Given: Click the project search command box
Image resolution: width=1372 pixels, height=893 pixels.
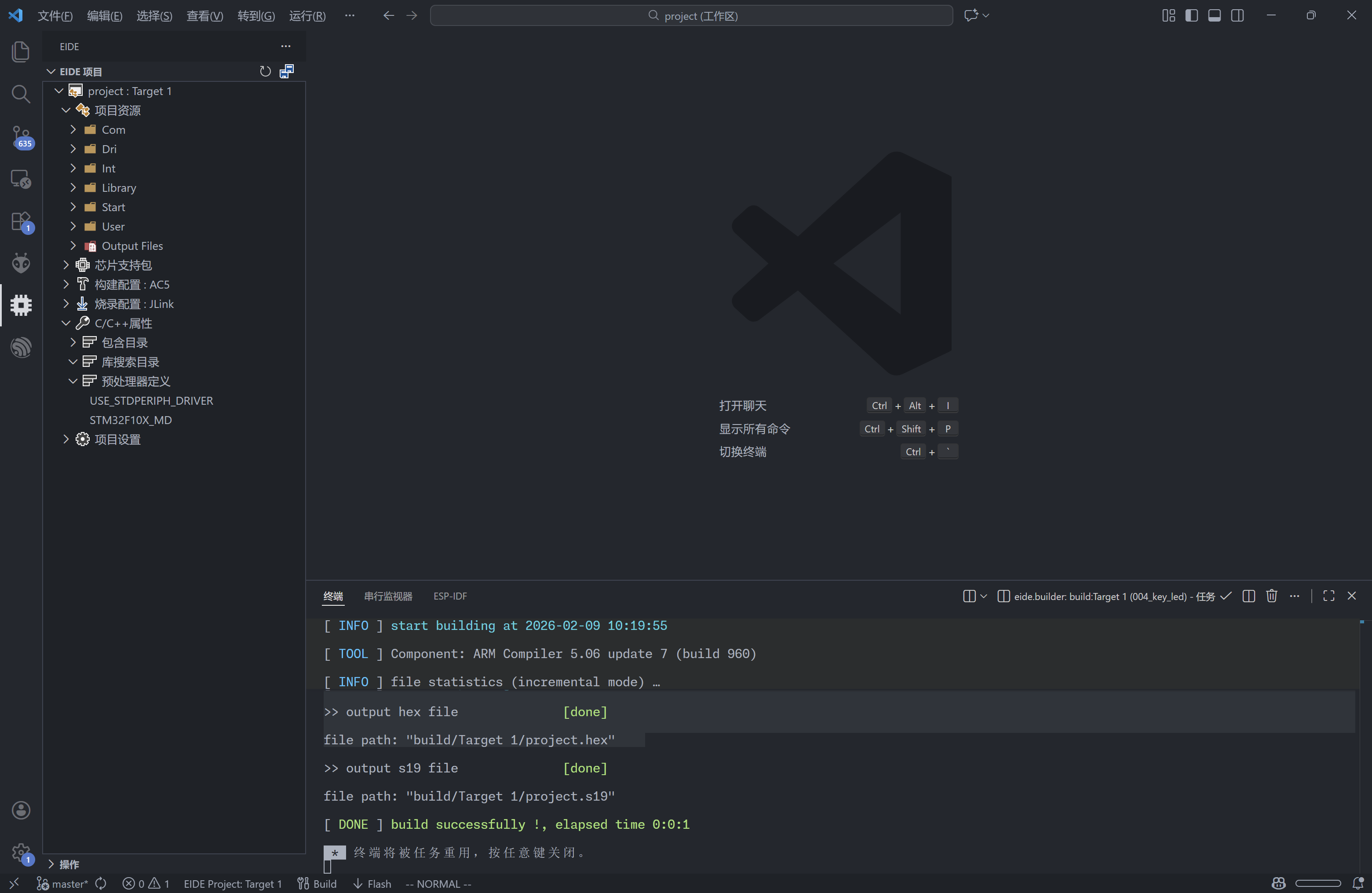Looking at the screenshot, I should [691, 15].
